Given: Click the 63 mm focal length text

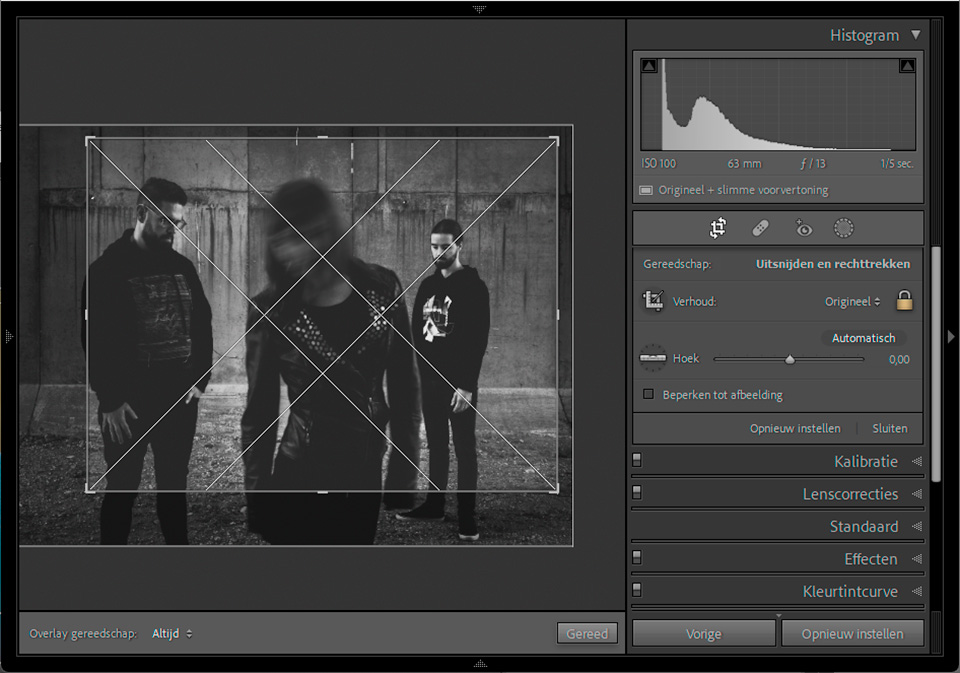Looking at the screenshot, I should (744, 164).
